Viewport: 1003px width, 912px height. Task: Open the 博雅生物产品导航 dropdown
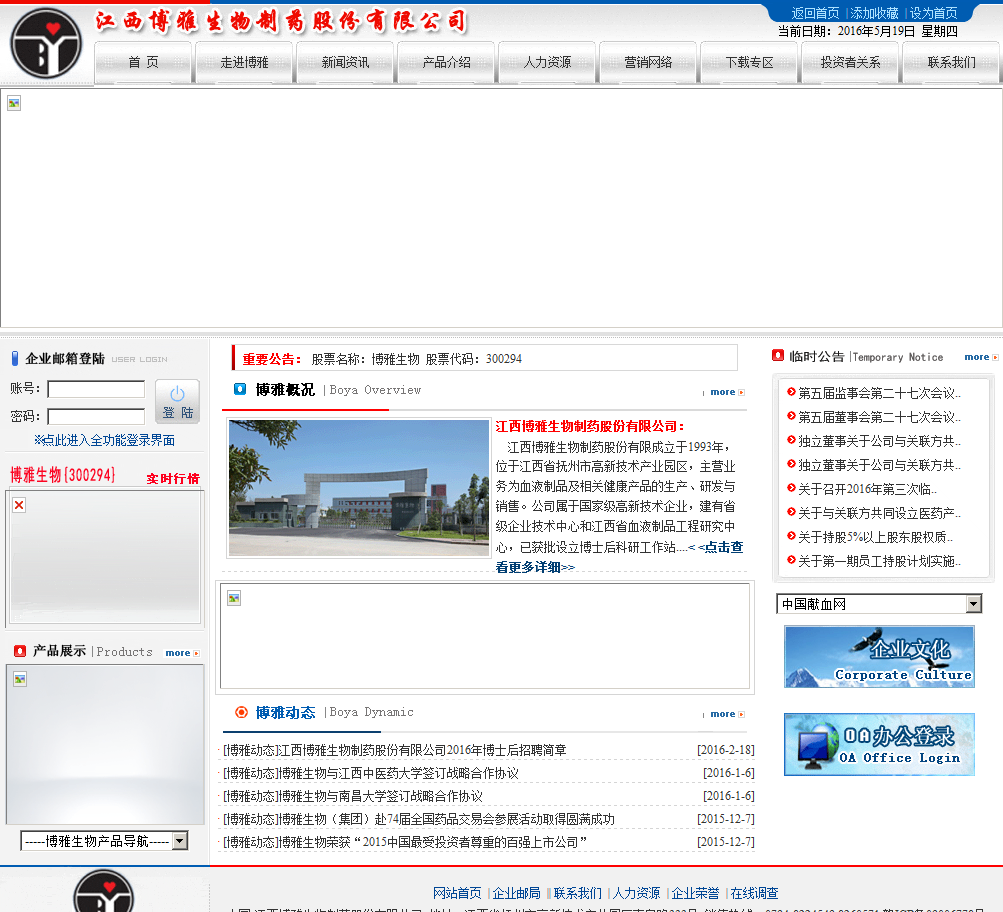click(104, 841)
